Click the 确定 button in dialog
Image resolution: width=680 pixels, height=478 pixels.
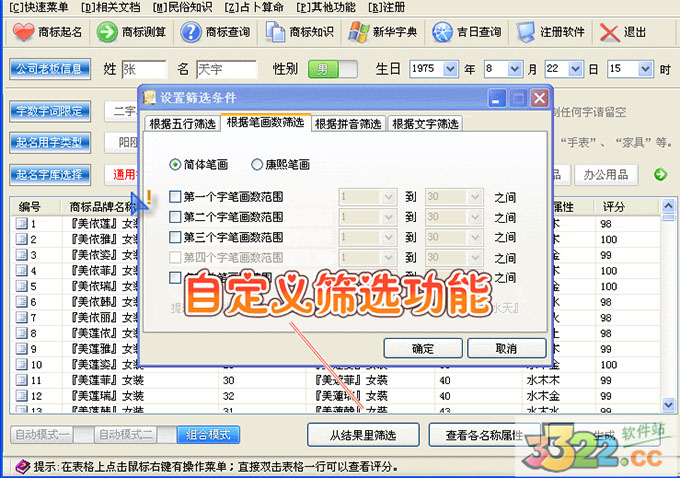[x=423, y=348]
